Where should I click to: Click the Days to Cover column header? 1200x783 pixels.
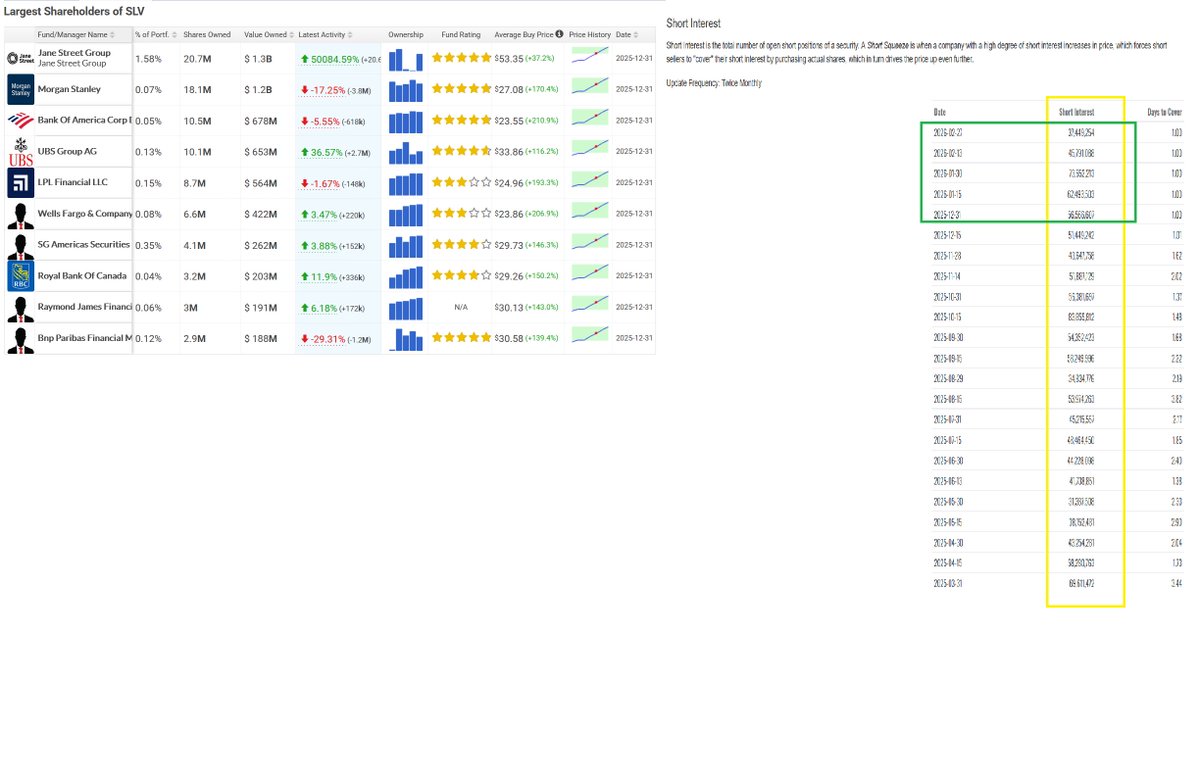(1164, 112)
